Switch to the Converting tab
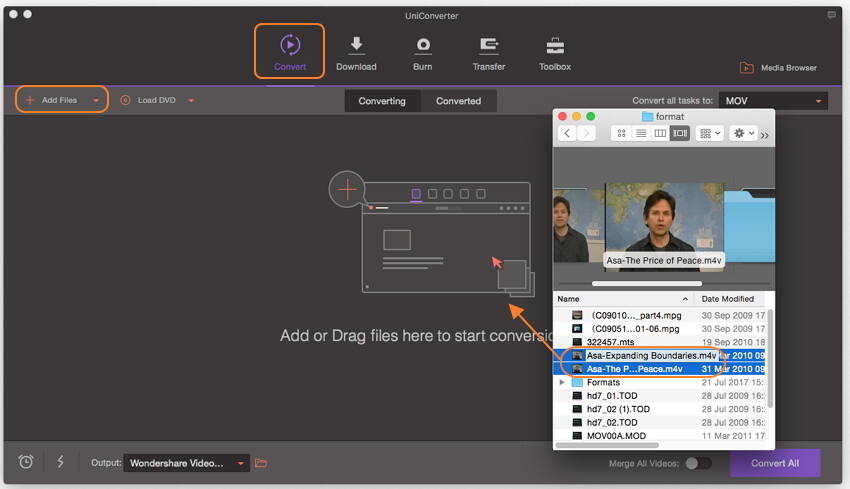Image resolution: width=850 pixels, height=489 pixels. [382, 101]
